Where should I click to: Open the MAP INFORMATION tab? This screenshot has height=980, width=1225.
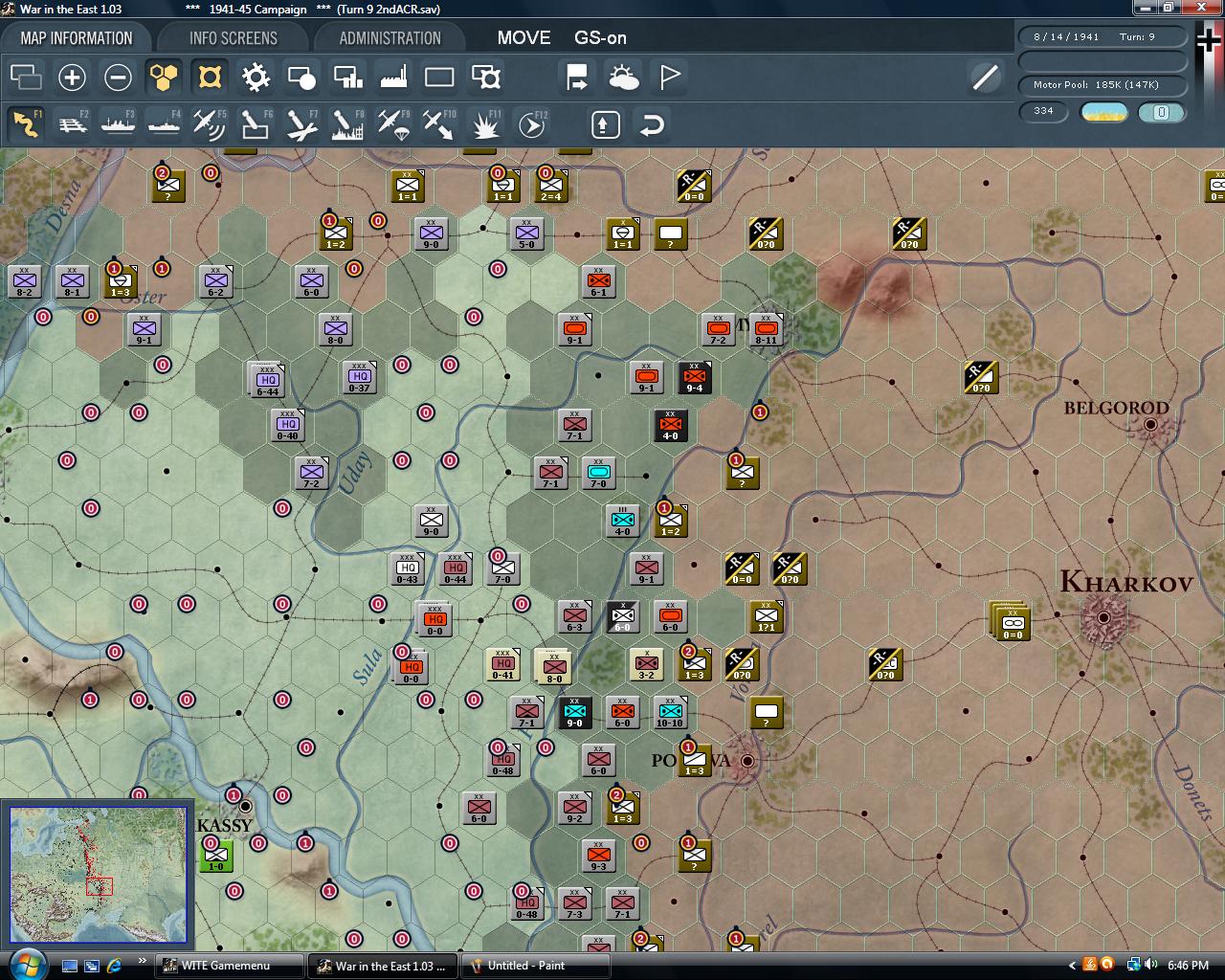pyautogui.click(x=77, y=38)
